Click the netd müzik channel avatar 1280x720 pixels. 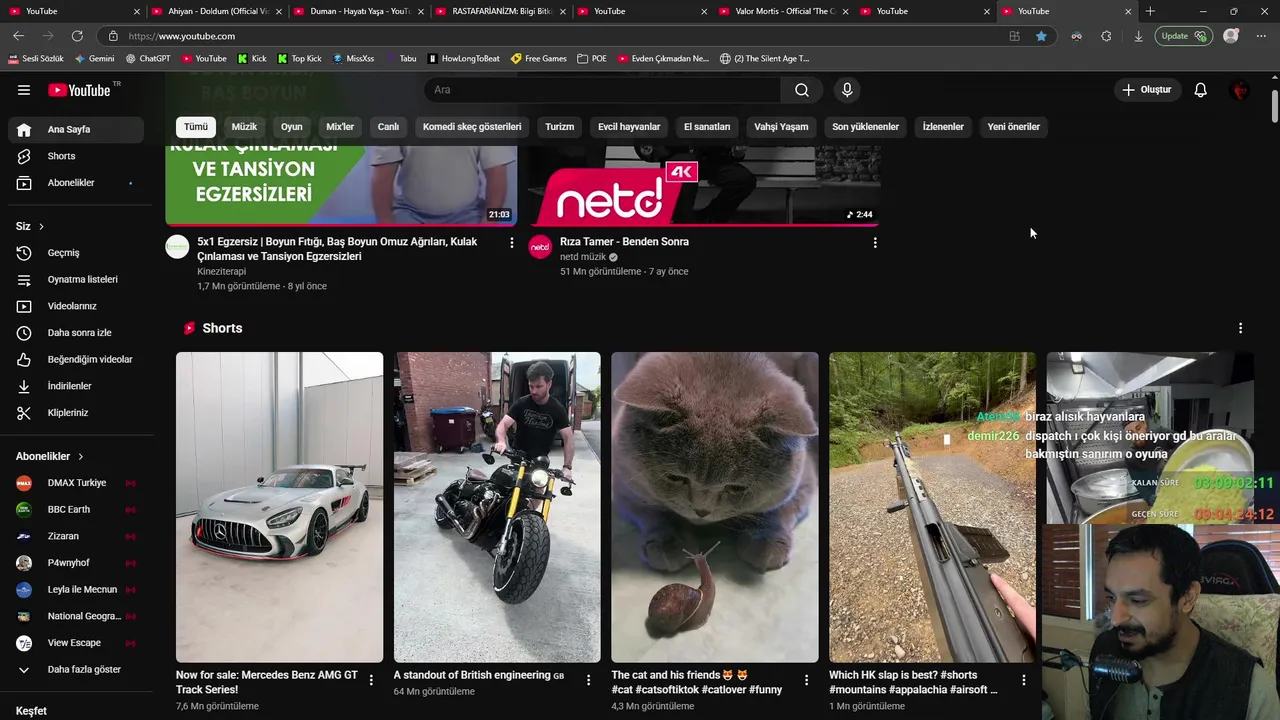tap(540, 247)
